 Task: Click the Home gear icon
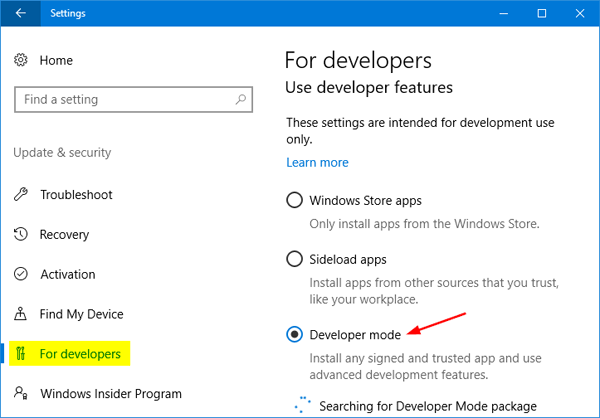pyautogui.click(x=21, y=61)
